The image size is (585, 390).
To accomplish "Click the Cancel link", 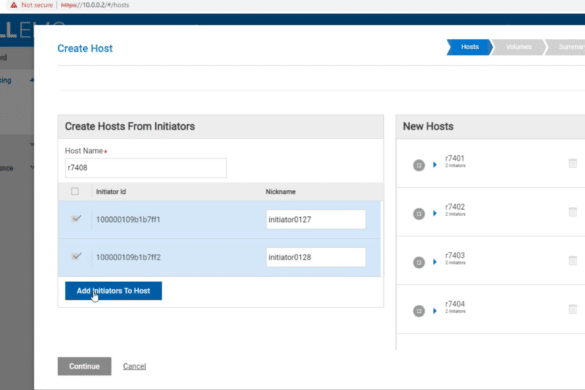I will [x=134, y=366].
